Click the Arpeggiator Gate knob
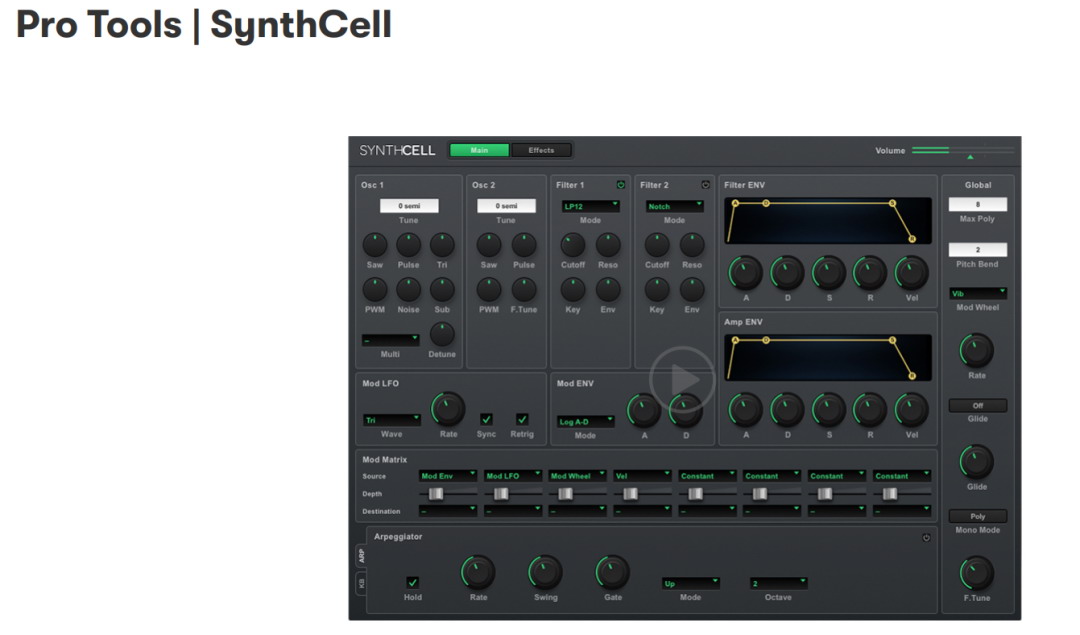Image resolution: width=1080 pixels, height=635 pixels. (x=612, y=572)
